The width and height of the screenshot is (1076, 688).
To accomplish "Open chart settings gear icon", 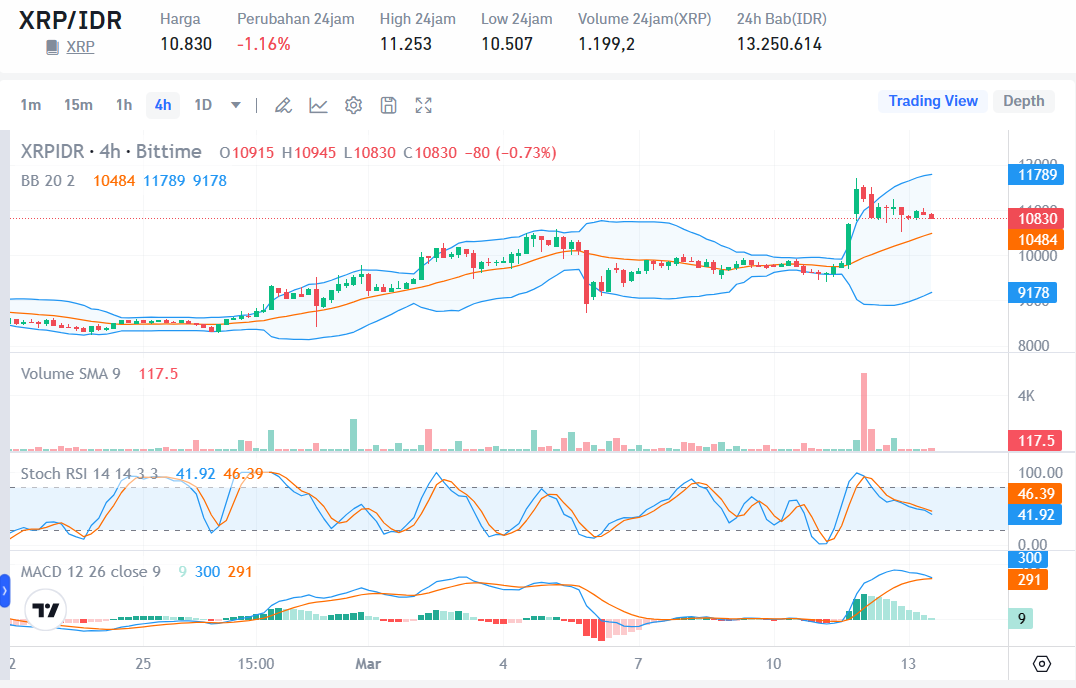I will pos(353,105).
